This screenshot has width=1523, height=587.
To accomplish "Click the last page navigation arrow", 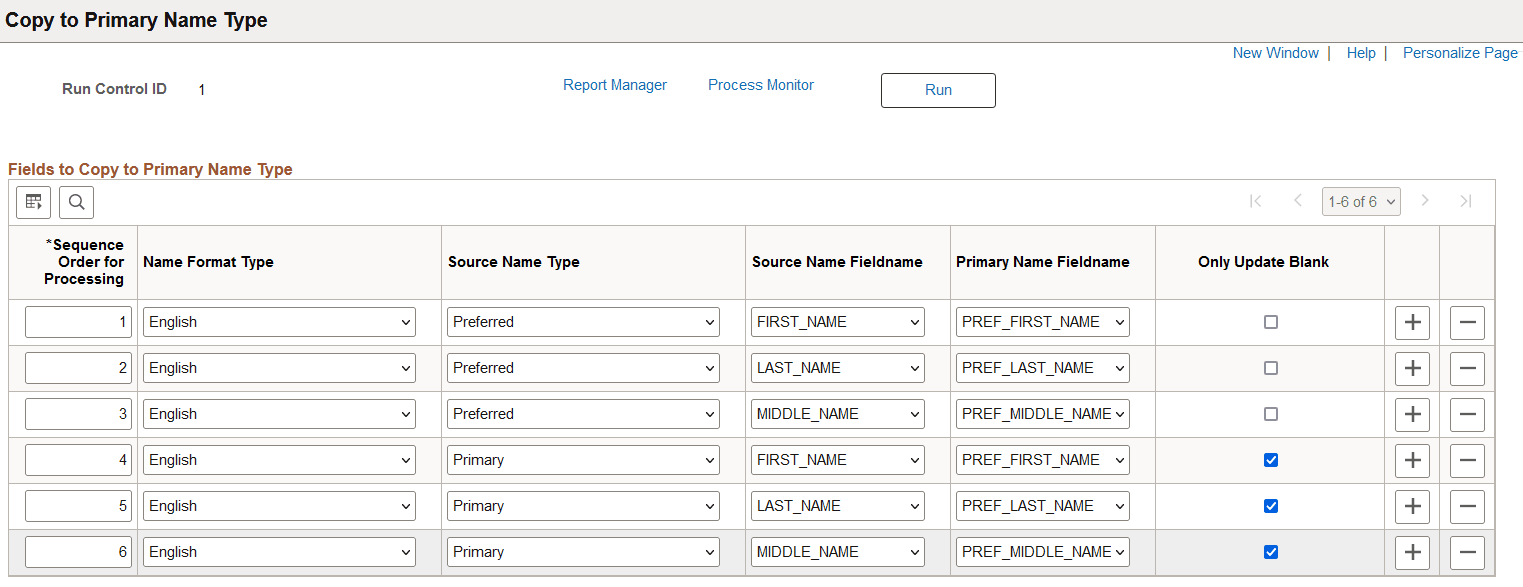I will (1466, 201).
